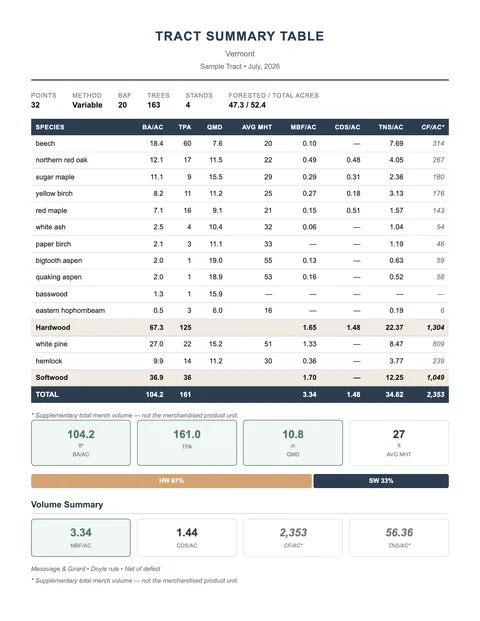Image resolution: width=480 pixels, height=621 pixels.
Task: Select the 'quaking aspen' row name
Action: (x=59, y=277)
